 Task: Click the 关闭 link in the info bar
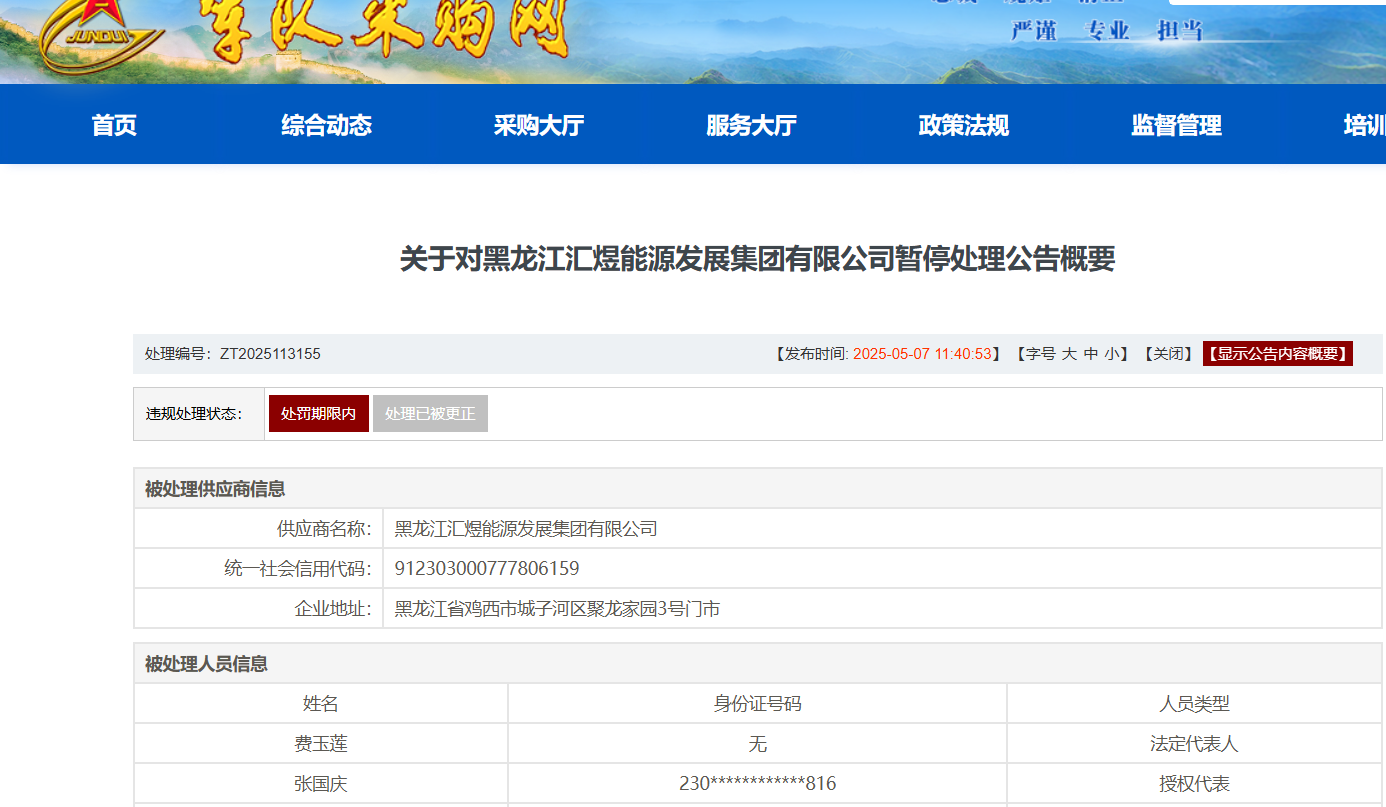tap(1168, 354)
